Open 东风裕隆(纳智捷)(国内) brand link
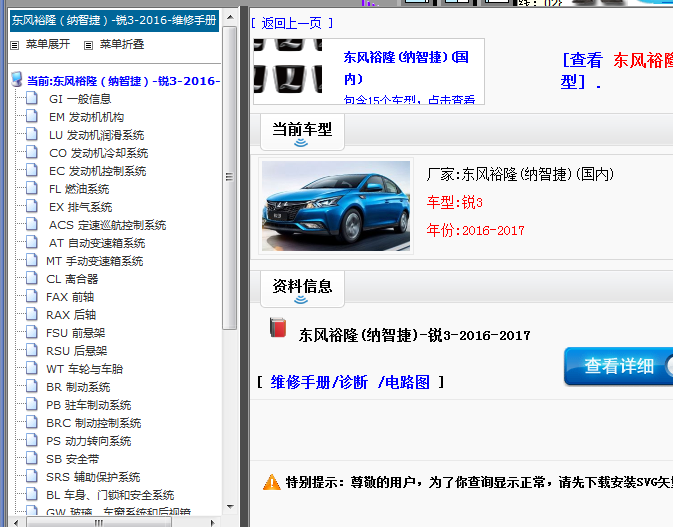This screenshot has width=673, height=527. 406,68
